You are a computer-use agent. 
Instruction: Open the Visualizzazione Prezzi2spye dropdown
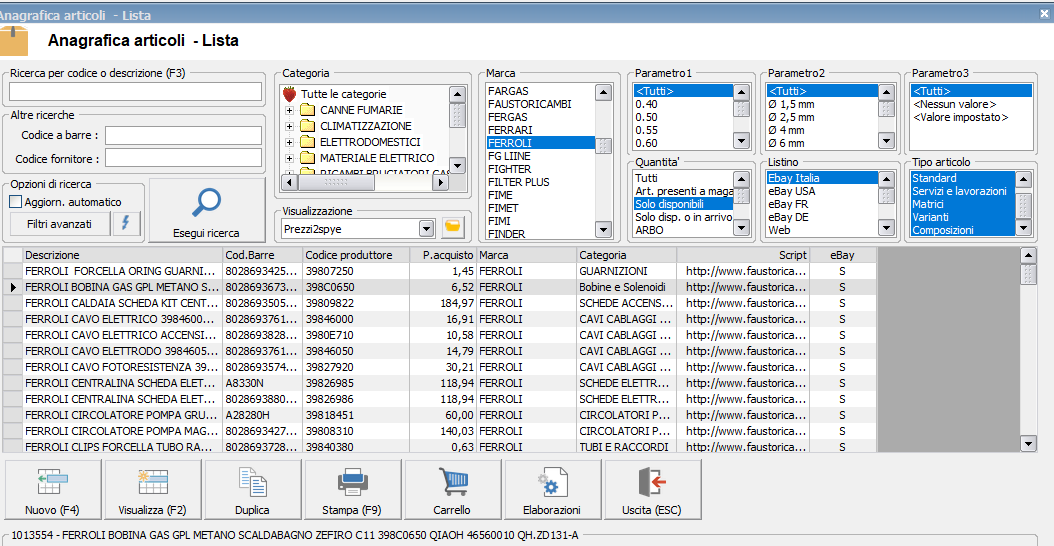pyautogui.click(x=426, y=229)
